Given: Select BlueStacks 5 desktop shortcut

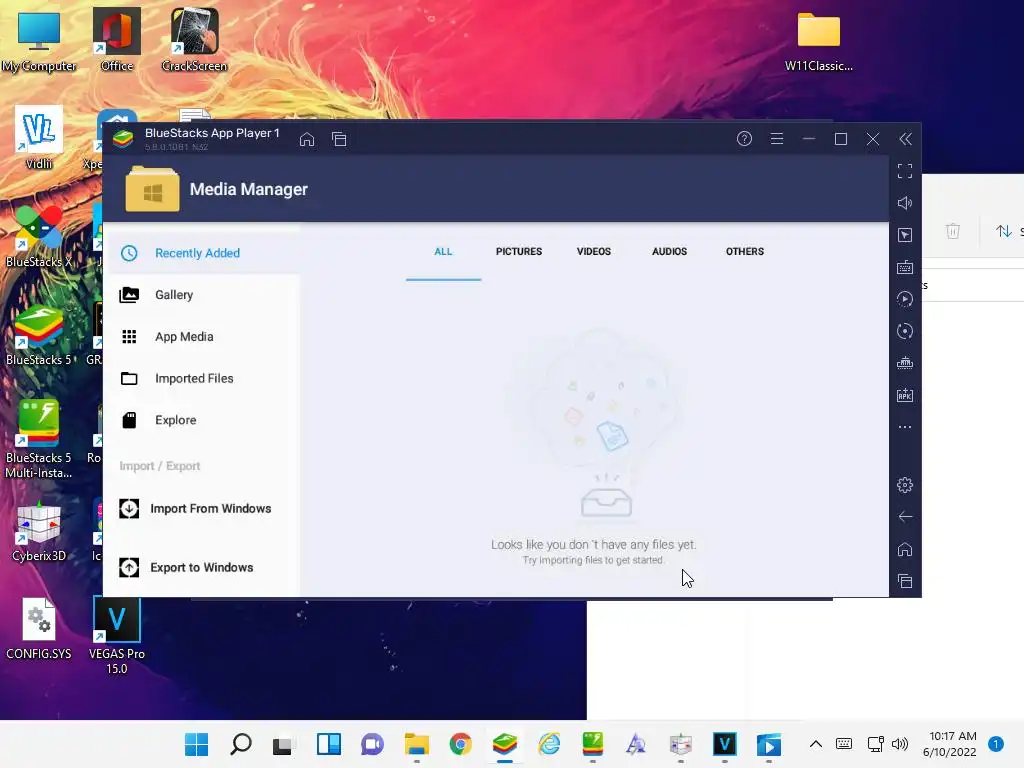Looking at the screenshot, I should tap(39, 336).
